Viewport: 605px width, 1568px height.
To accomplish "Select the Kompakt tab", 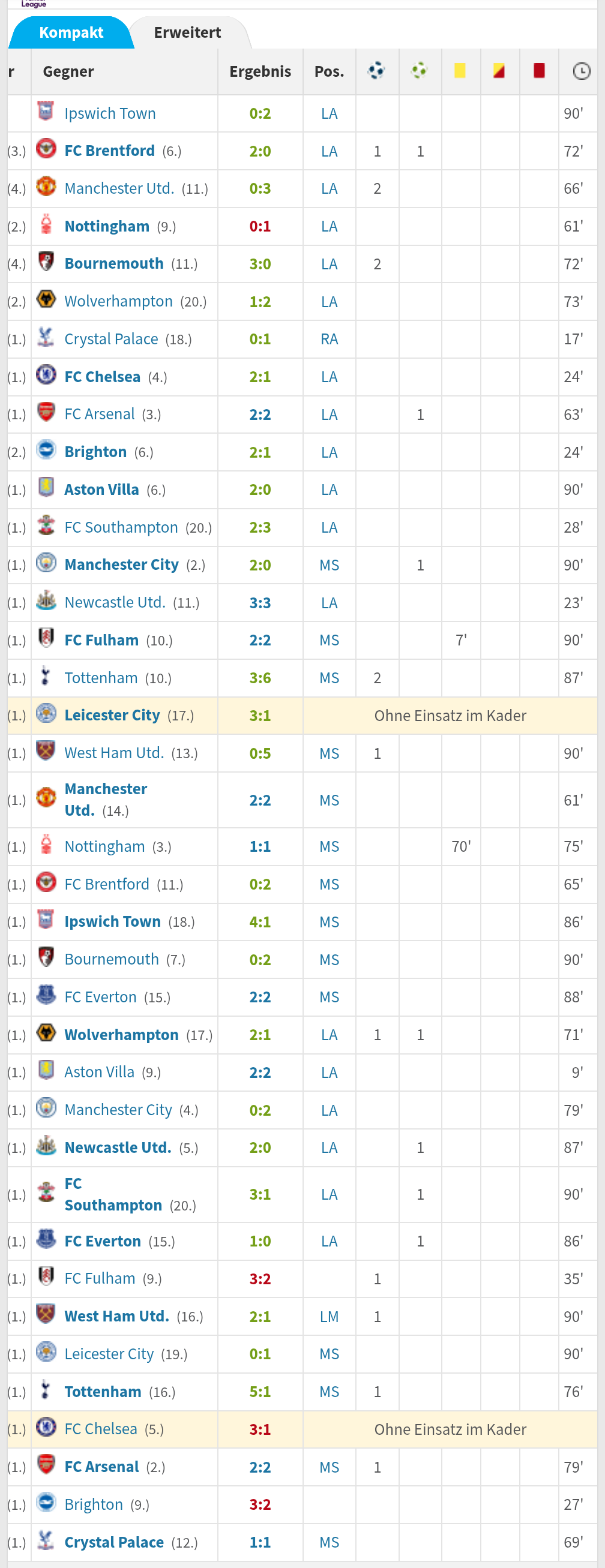I will tap(71, 32).
